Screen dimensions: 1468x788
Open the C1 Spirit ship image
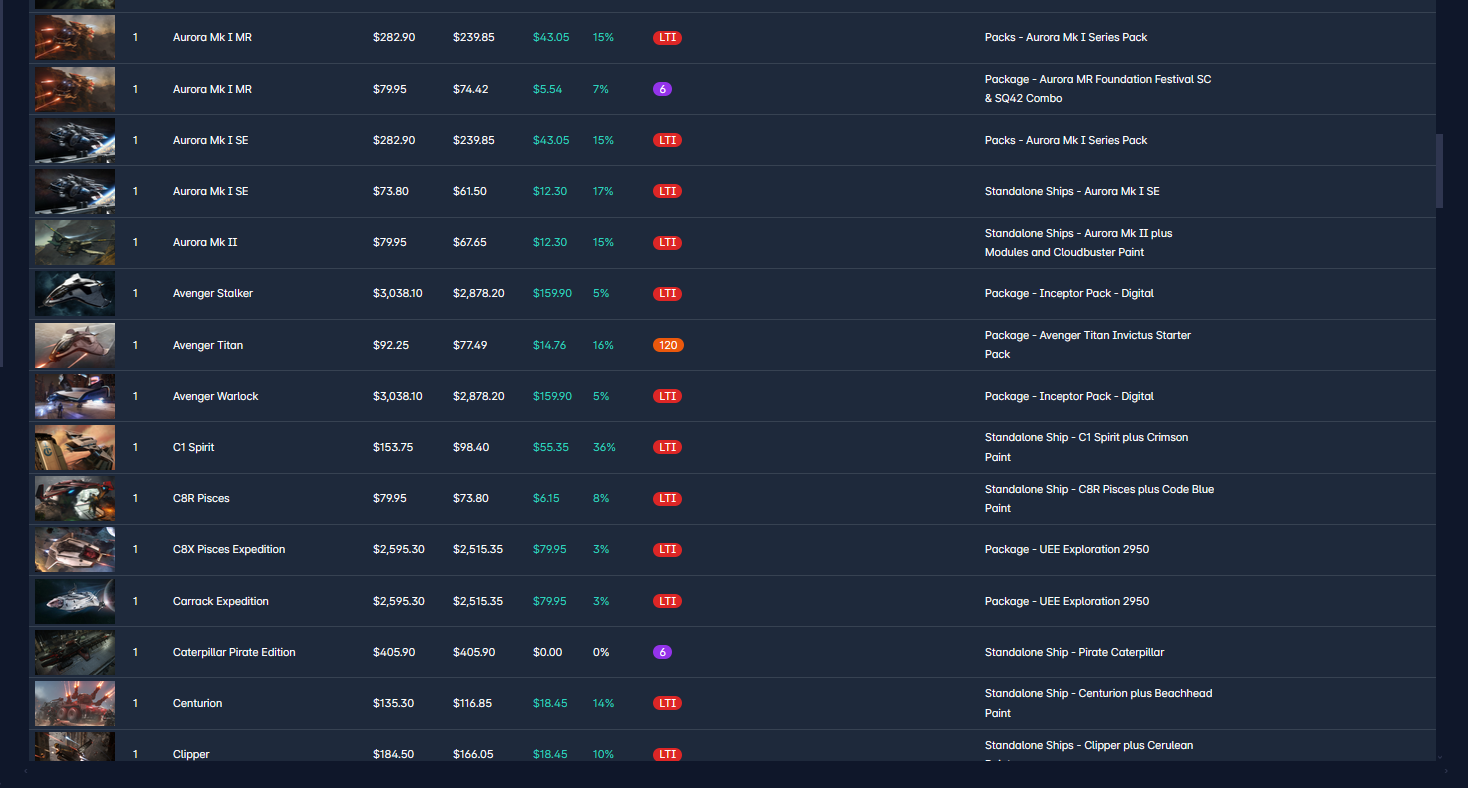(x=75, y=447)
